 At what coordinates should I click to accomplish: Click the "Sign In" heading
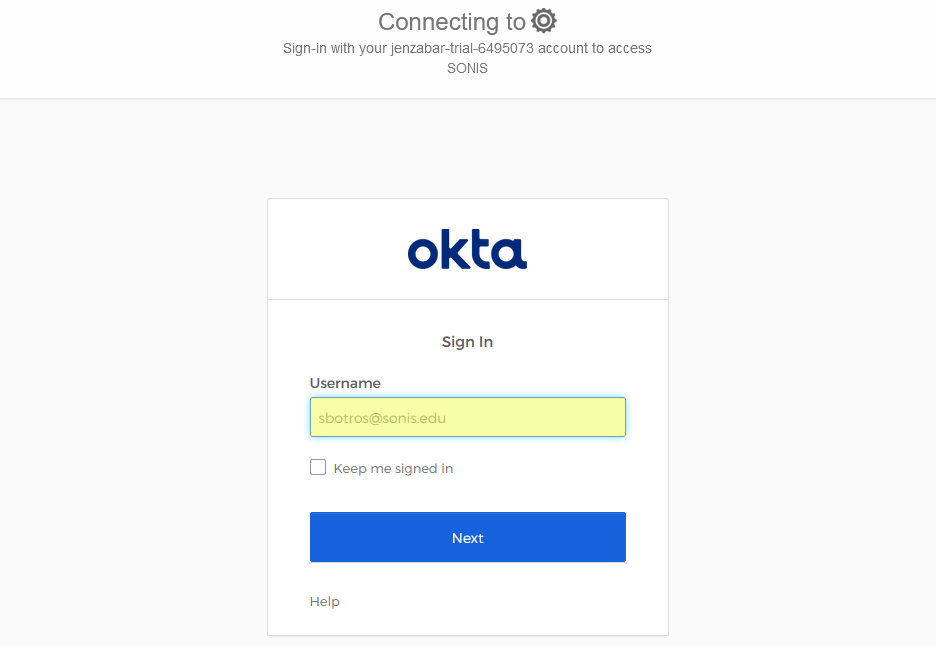pos(467,342)
